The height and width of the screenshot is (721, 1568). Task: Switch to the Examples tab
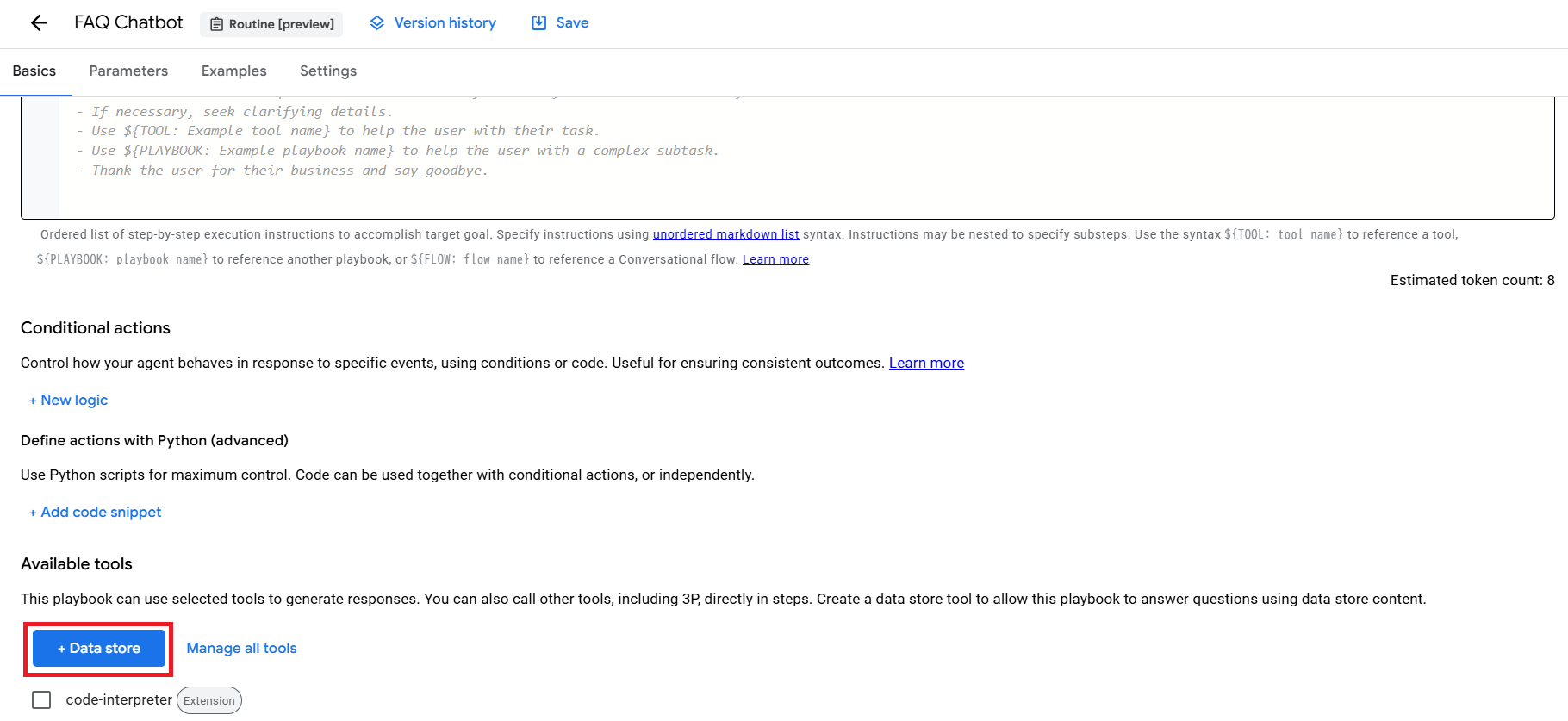coord(233,71)
